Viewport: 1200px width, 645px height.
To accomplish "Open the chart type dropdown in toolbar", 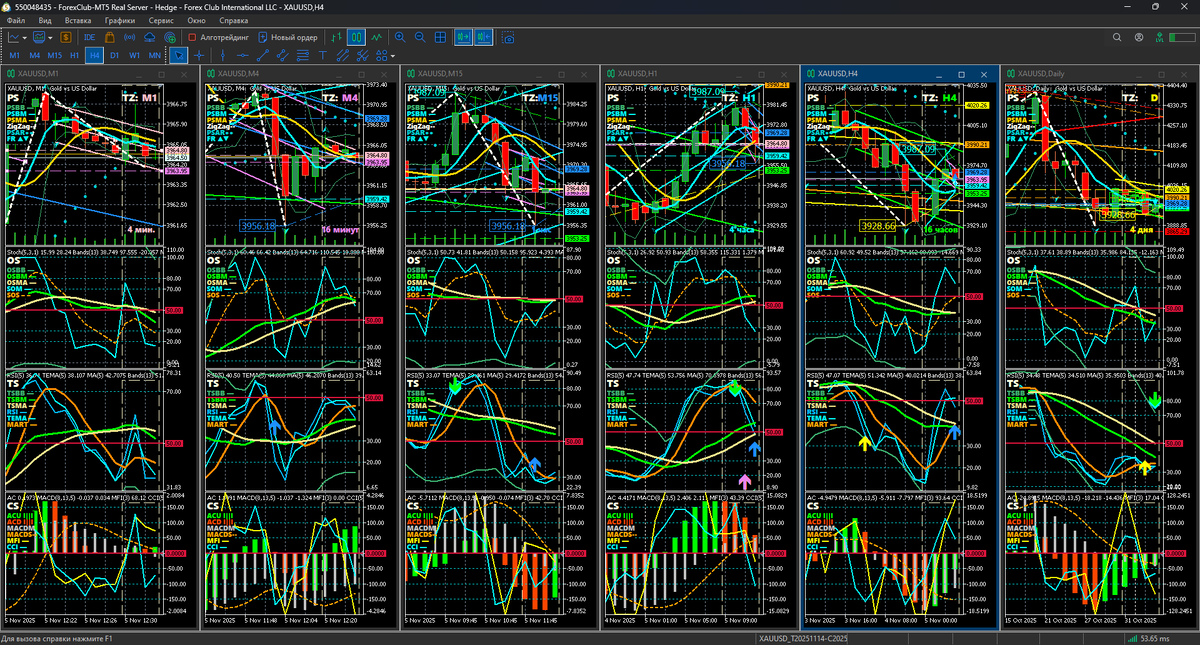I will tap(18, 37).
